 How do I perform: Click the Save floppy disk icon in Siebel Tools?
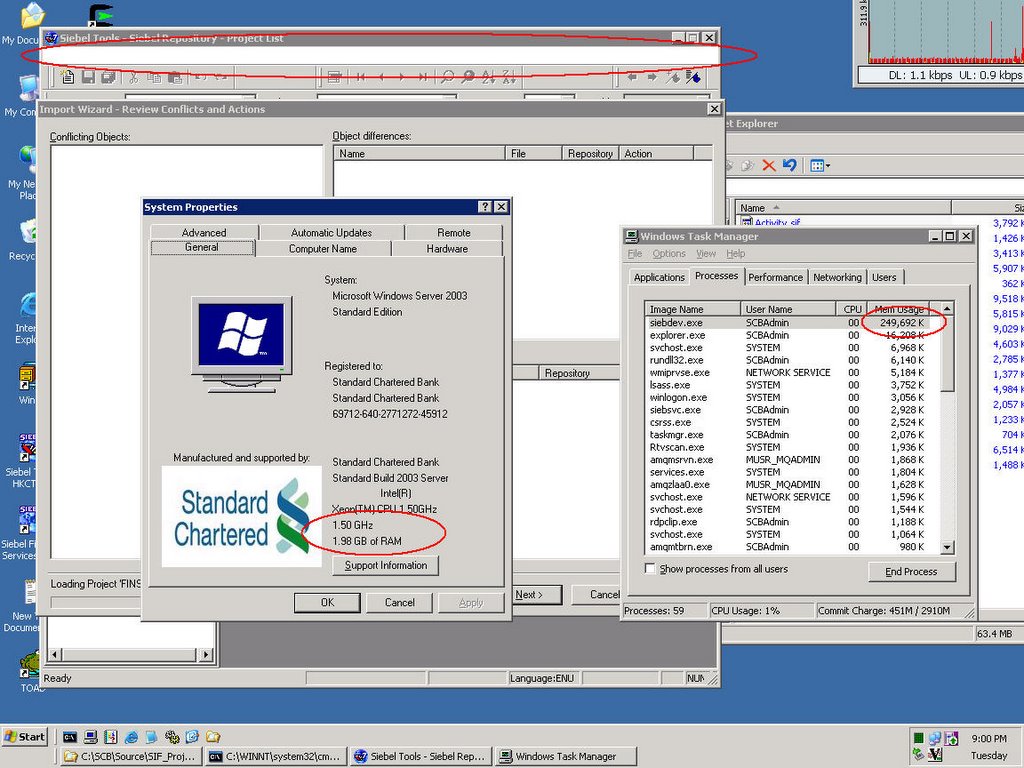tap(88, 77)
